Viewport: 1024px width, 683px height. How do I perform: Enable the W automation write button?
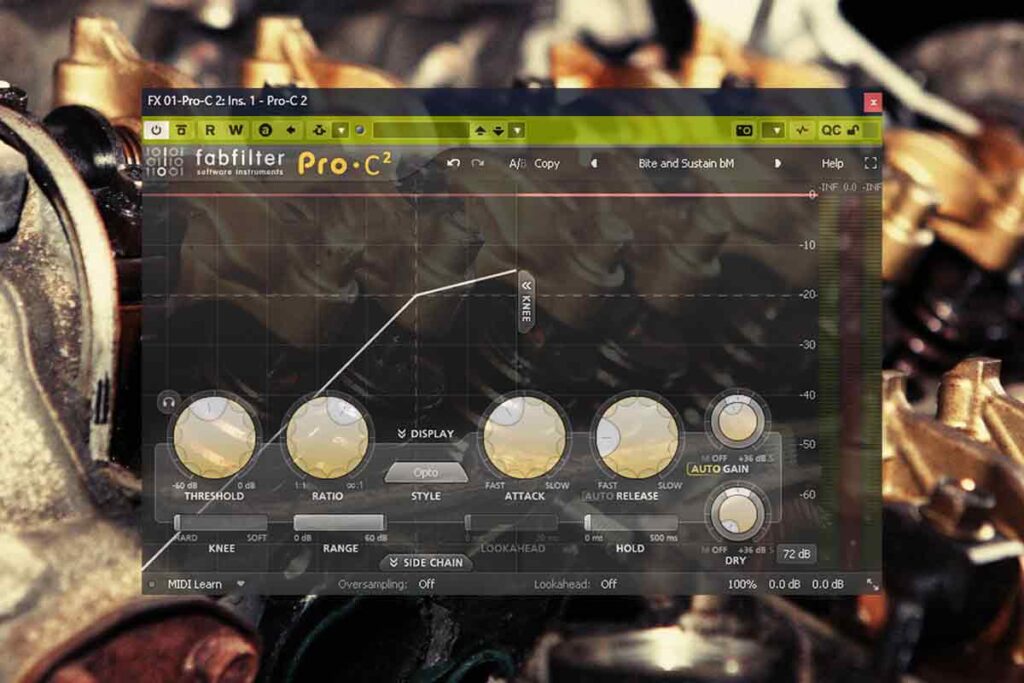236,130
